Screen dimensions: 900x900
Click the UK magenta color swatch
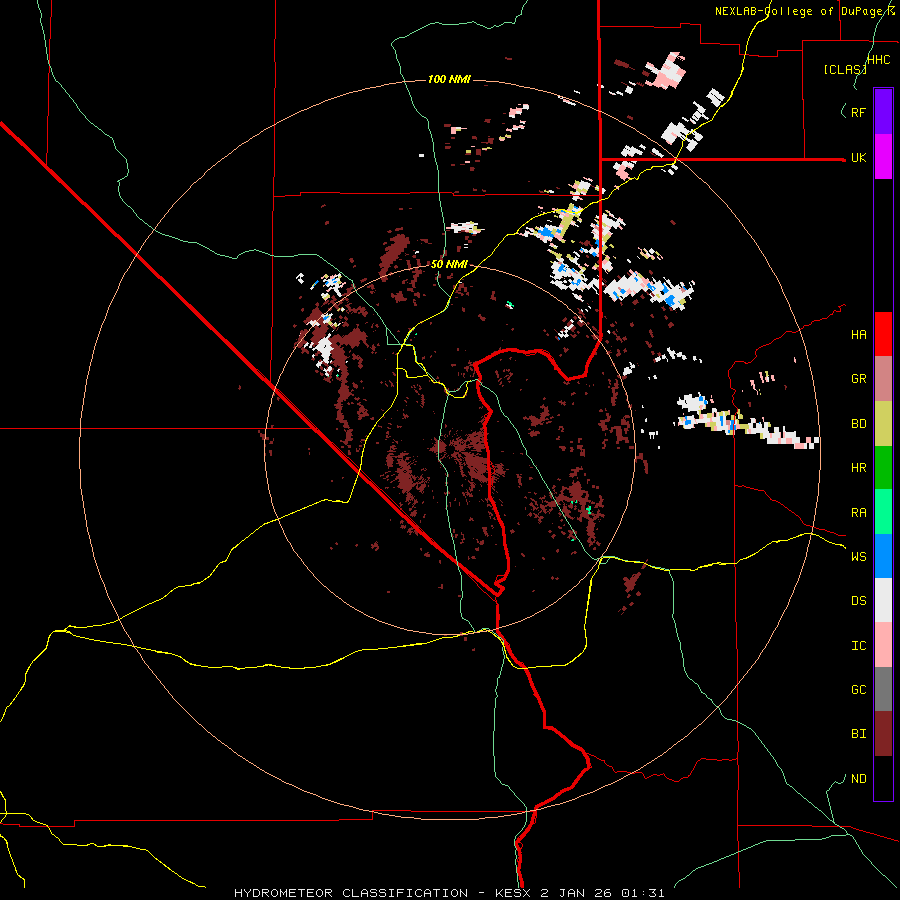(x=883, y=157)
